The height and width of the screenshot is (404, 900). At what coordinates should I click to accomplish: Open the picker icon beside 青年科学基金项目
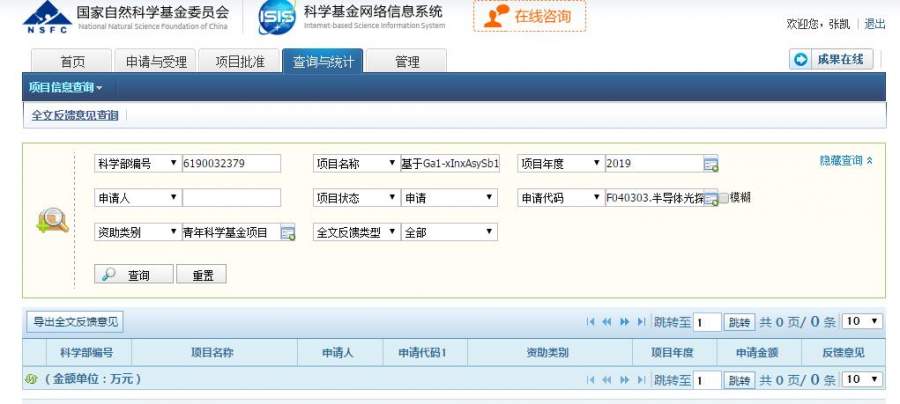[x=288, y=233]
